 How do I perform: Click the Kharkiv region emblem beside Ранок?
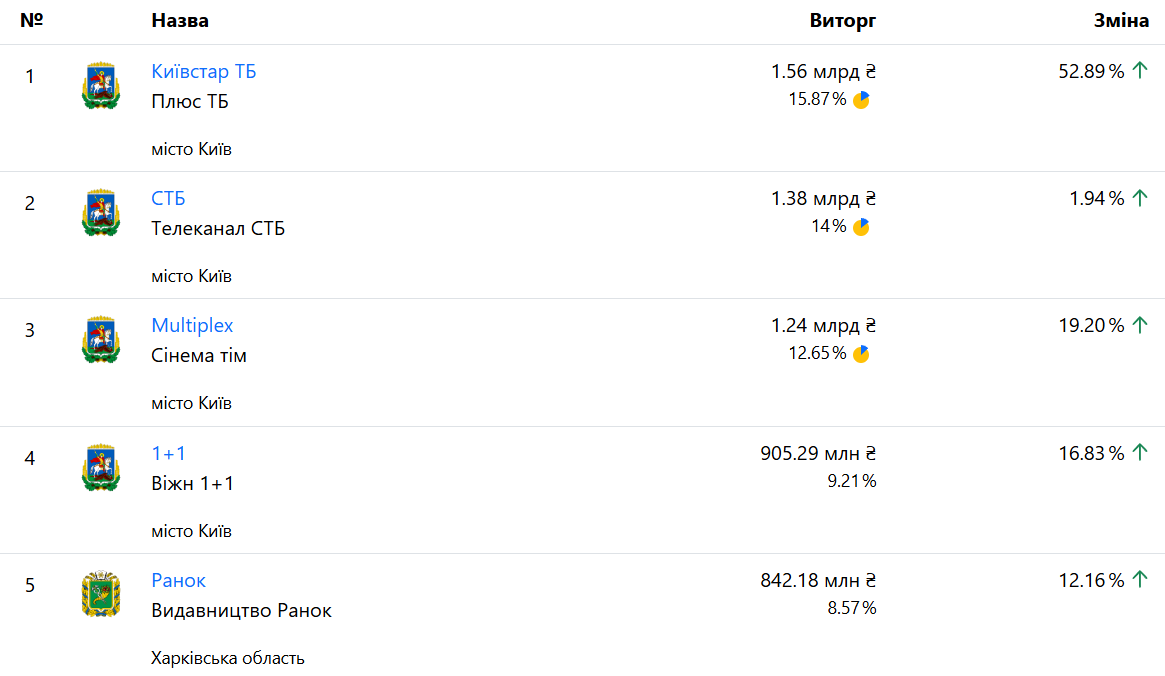(101, 594)
